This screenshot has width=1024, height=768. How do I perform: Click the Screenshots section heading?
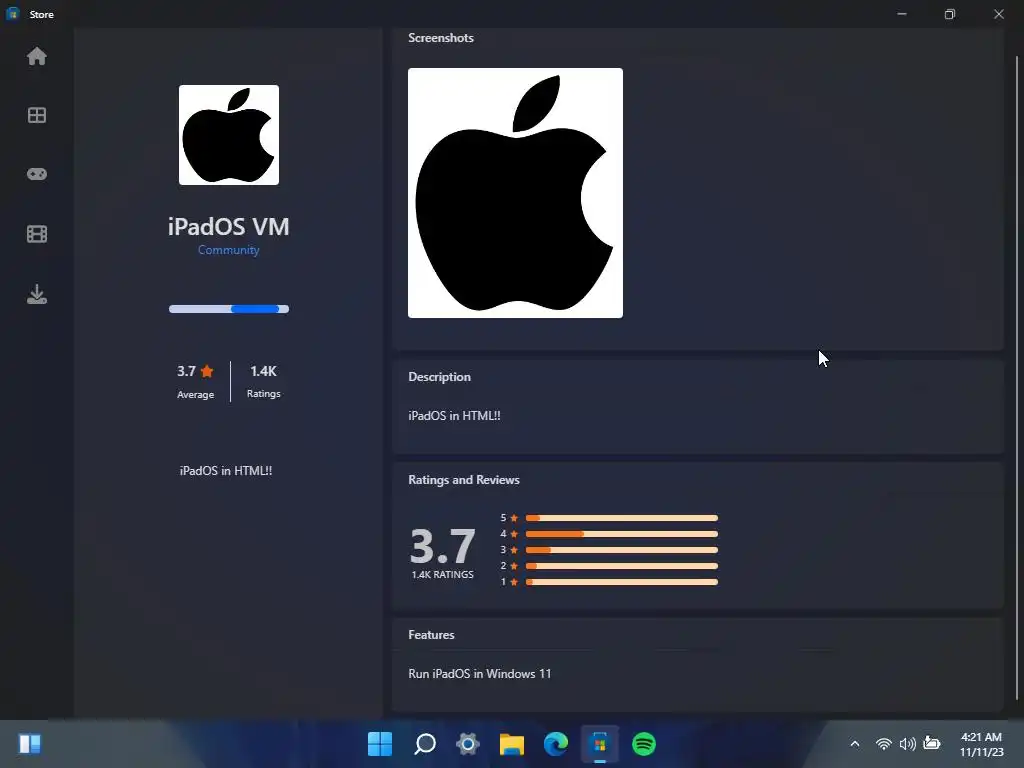(441, 38)
